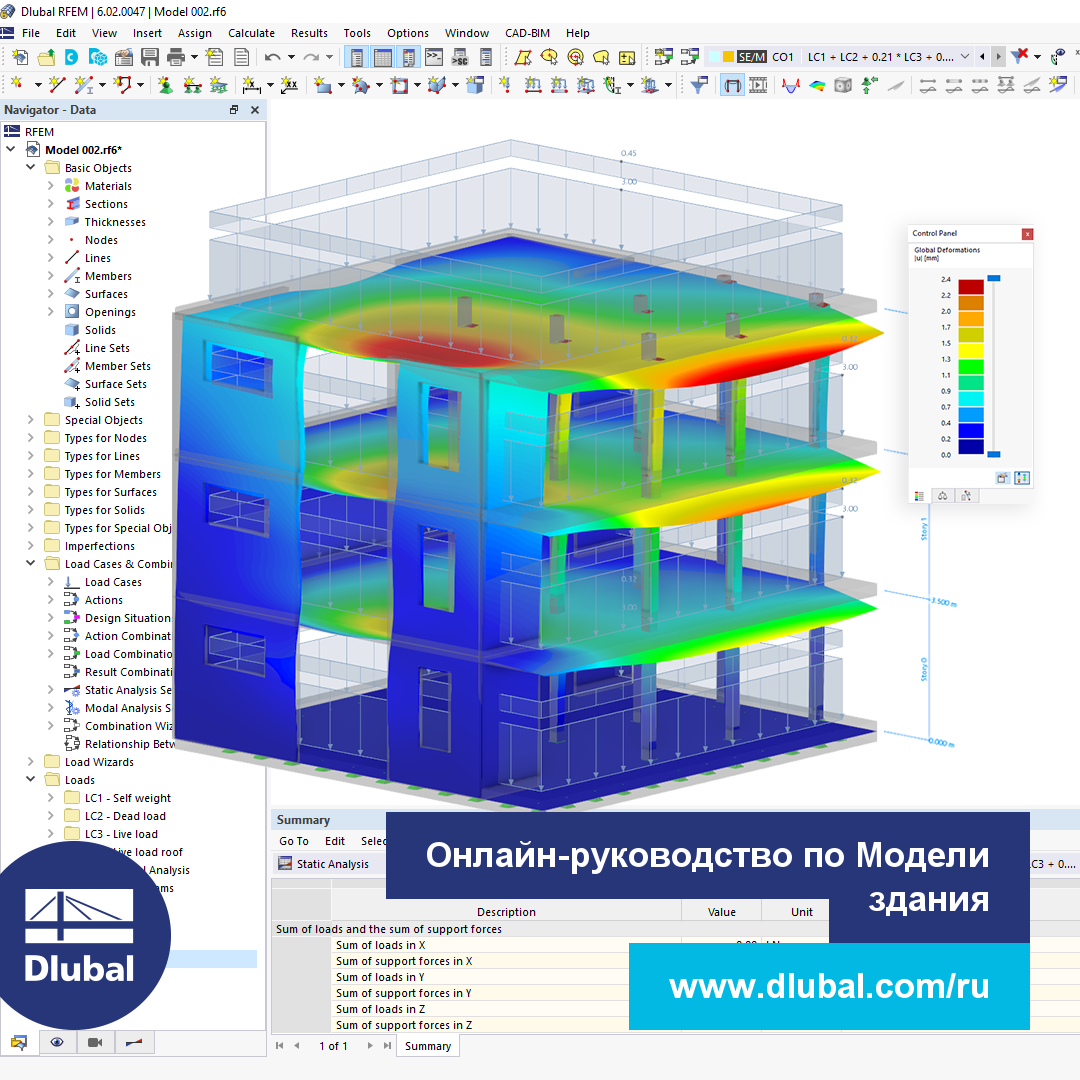
Task: Click the Go To button in the Summary panel
Action: point(294,841)
